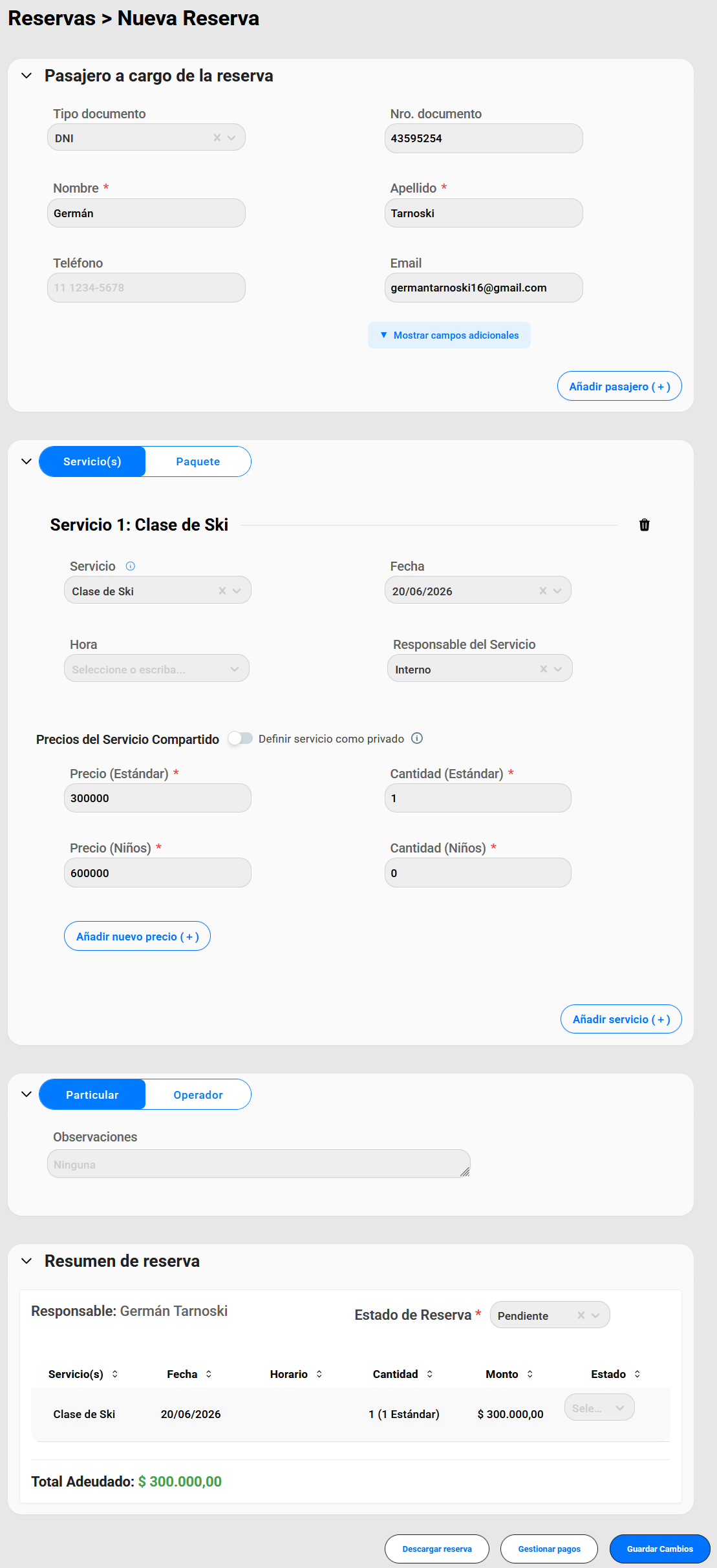Sort table by Servicio(s) column
This screenshot has height=1568, width=717.
pyautogui.click(x=115, y=1374)
